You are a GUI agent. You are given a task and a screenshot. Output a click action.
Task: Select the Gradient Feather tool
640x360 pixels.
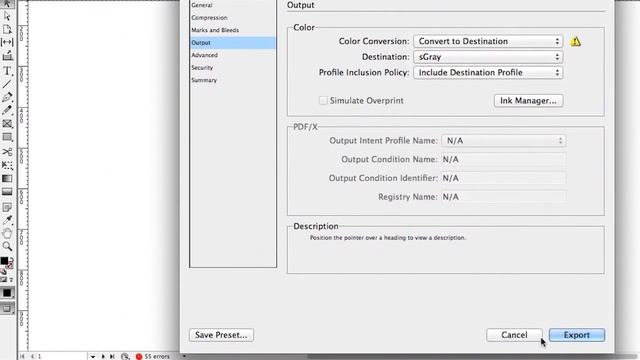pyautogui.click(x=7, y=192)
